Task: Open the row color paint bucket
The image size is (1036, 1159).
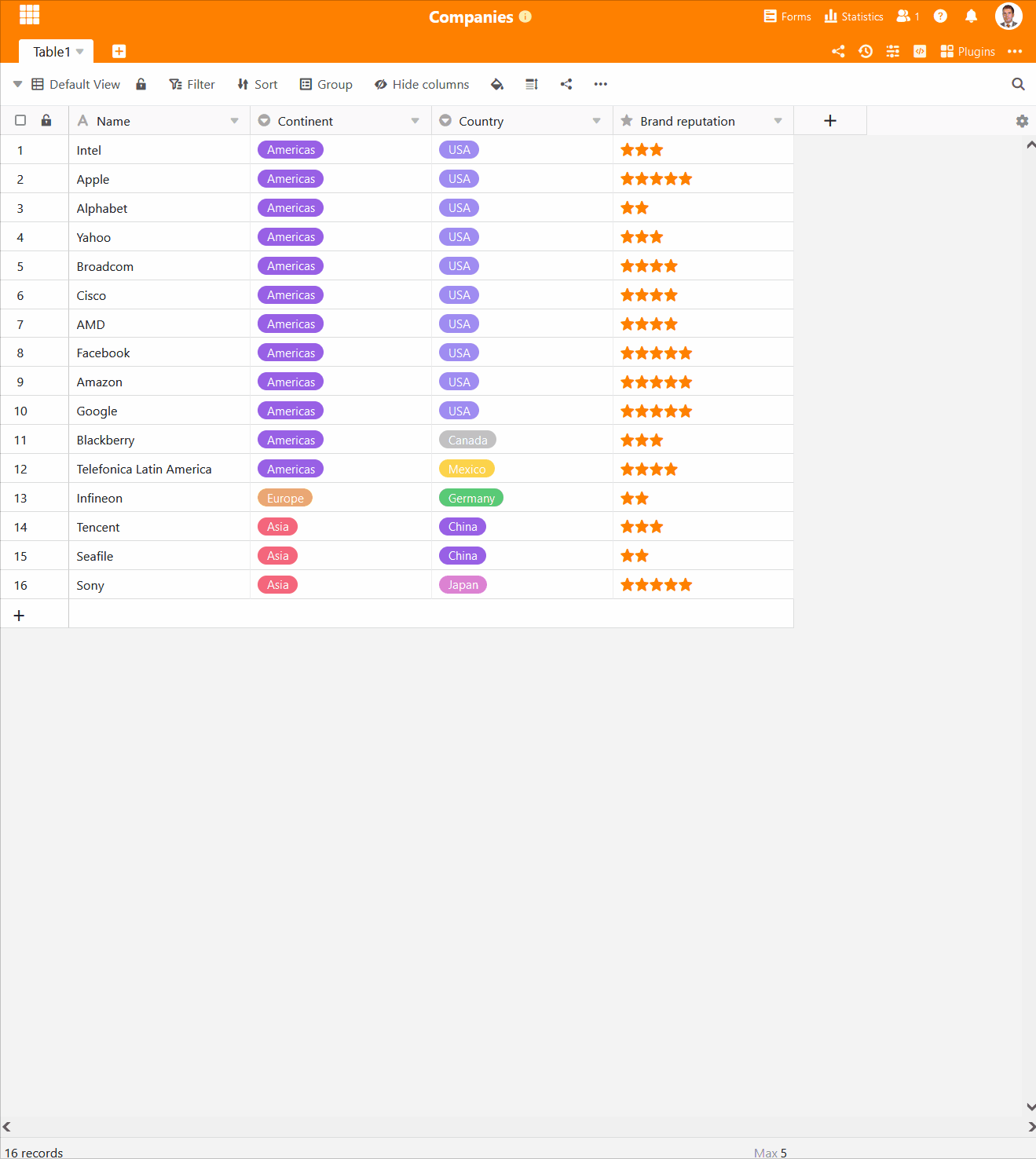Action: 497,84
